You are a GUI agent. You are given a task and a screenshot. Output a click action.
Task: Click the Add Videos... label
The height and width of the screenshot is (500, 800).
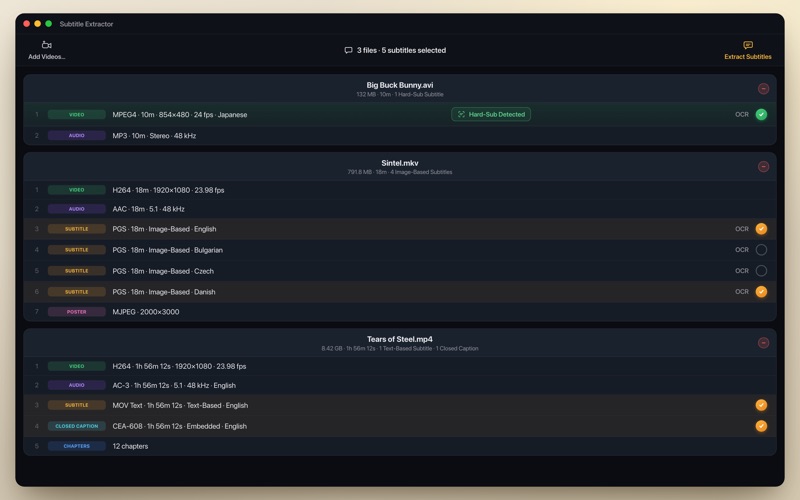pos(46,57)
